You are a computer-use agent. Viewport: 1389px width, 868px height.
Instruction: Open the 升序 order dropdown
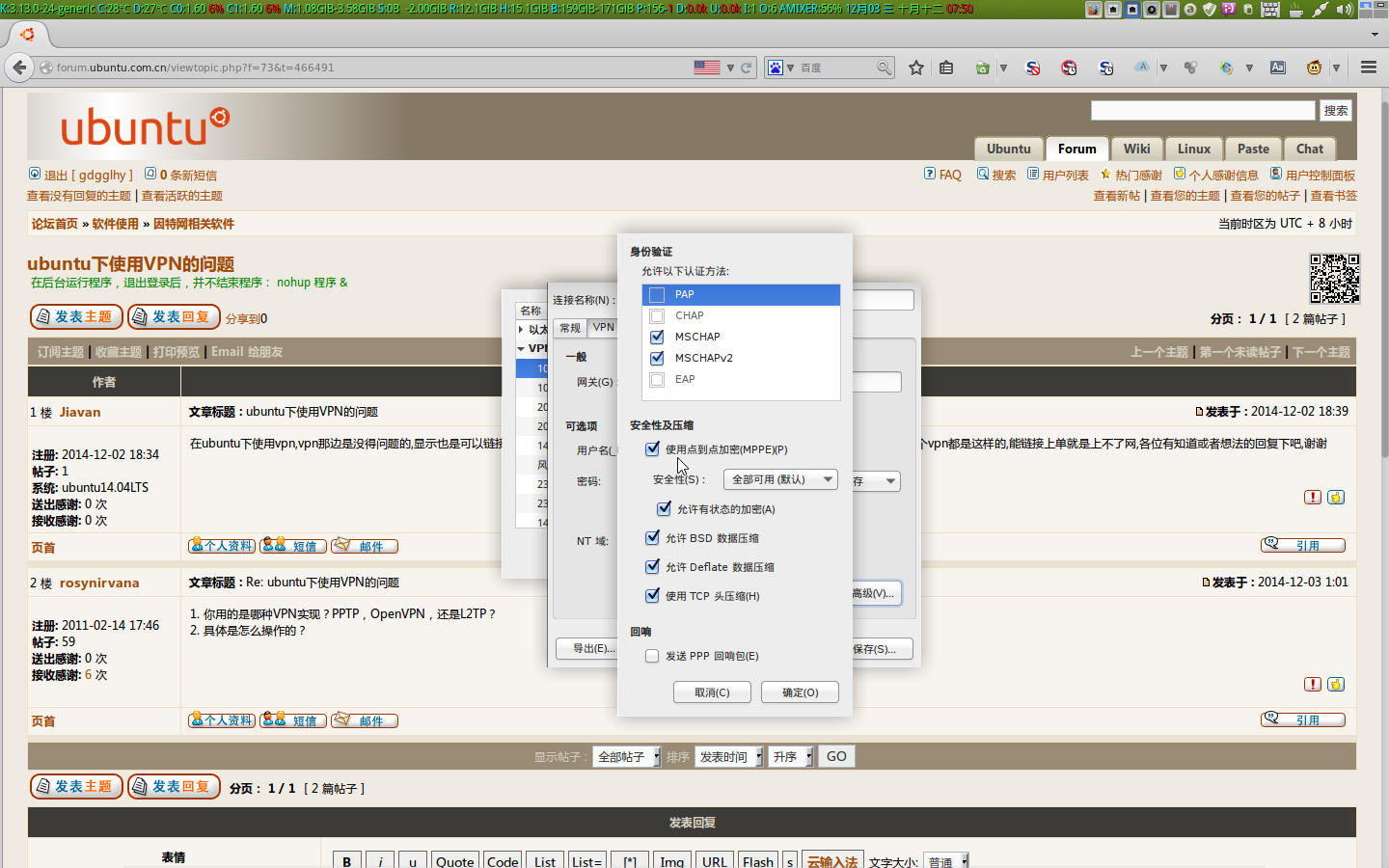point(791,757)
